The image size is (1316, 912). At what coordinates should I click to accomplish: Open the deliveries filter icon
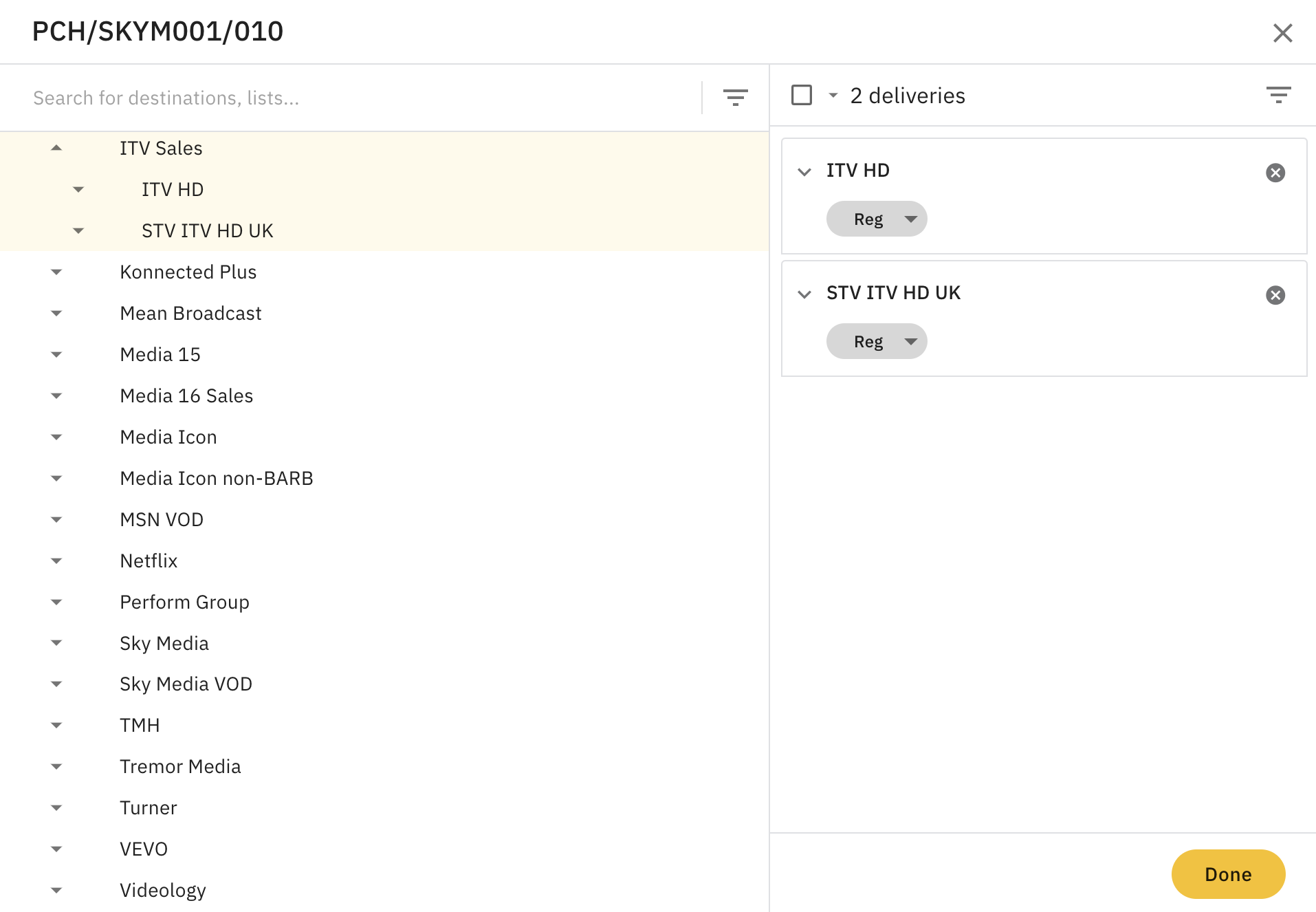[x=1278, y=95]
